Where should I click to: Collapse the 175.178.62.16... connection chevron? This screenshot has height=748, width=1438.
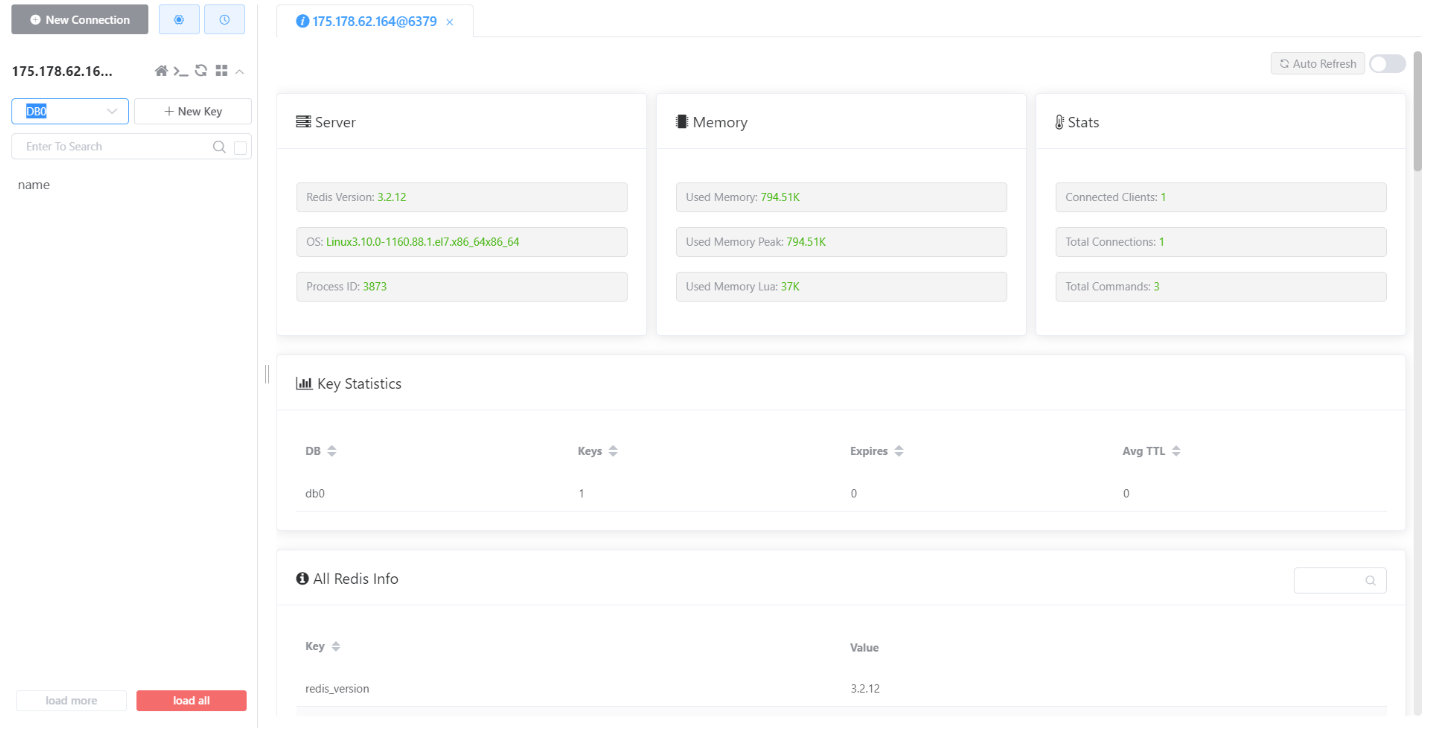tap(240, 71)
